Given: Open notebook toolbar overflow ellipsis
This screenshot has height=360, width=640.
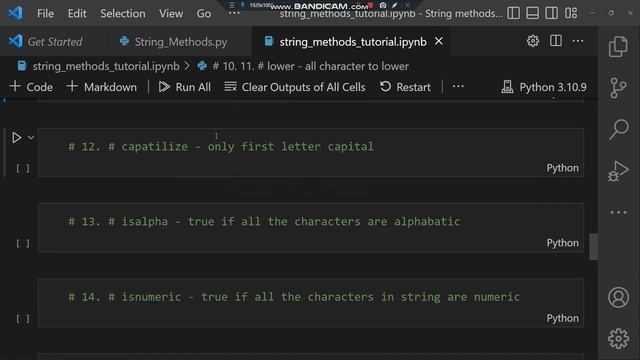Looking at the screenshot, I should pos(458,87).
